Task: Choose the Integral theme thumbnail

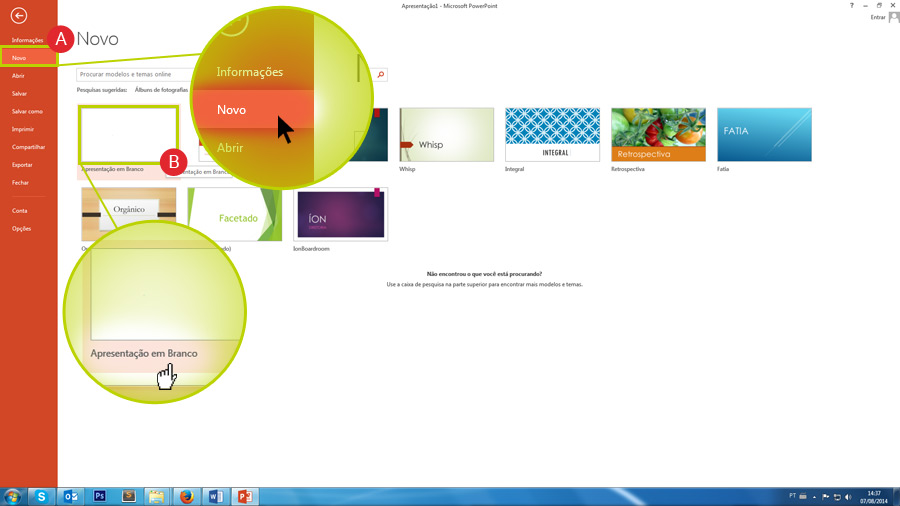Action: [552, 134]
